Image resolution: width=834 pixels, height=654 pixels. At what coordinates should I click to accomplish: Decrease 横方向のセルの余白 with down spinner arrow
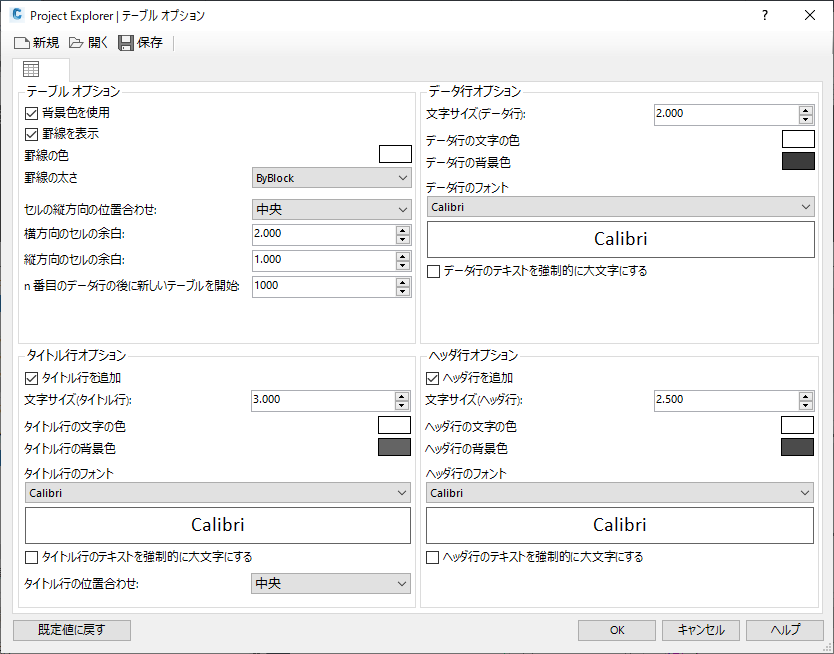point(403,239)
